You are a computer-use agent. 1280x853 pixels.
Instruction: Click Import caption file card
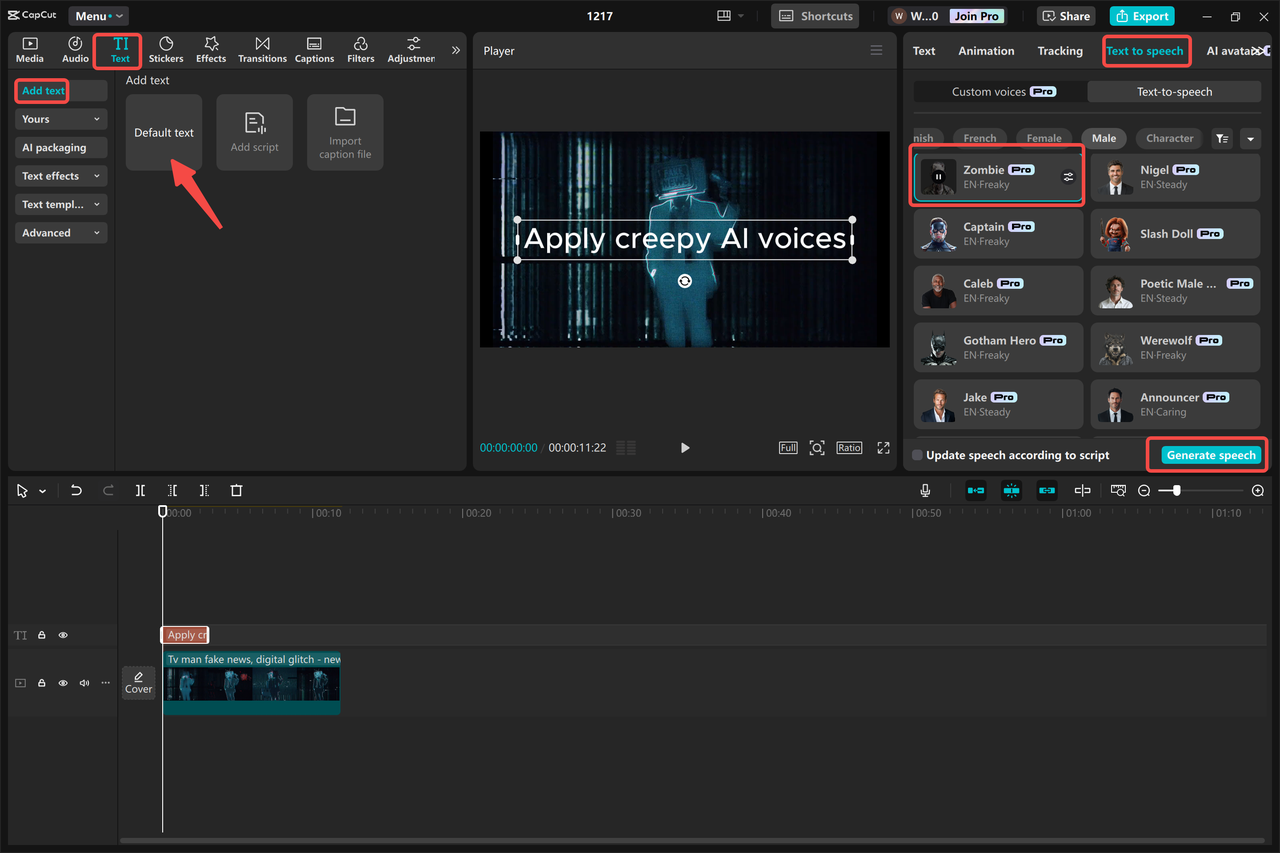pos(345,132)
